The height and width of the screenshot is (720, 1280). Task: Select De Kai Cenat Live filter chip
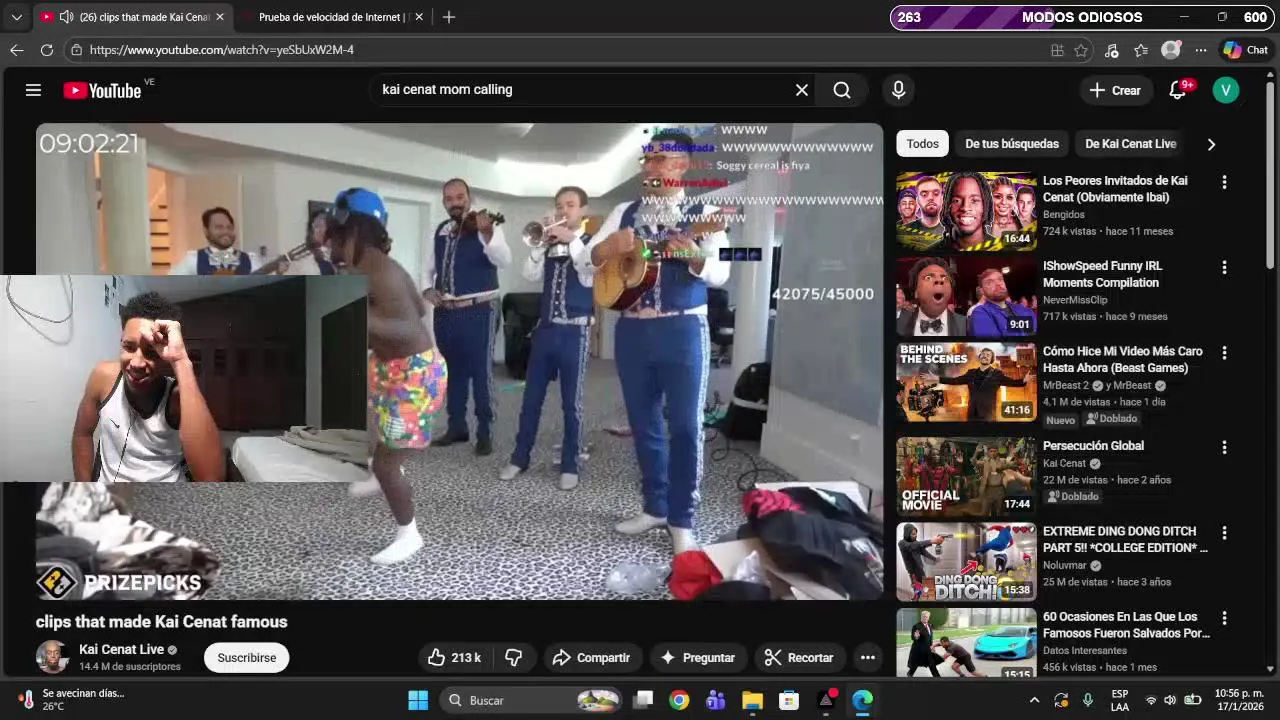1130,144
